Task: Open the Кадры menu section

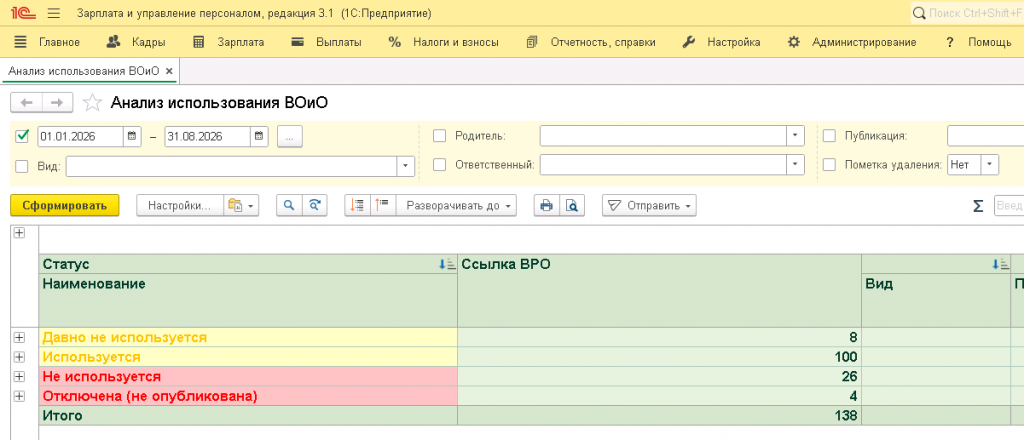Action: (136, 42)
